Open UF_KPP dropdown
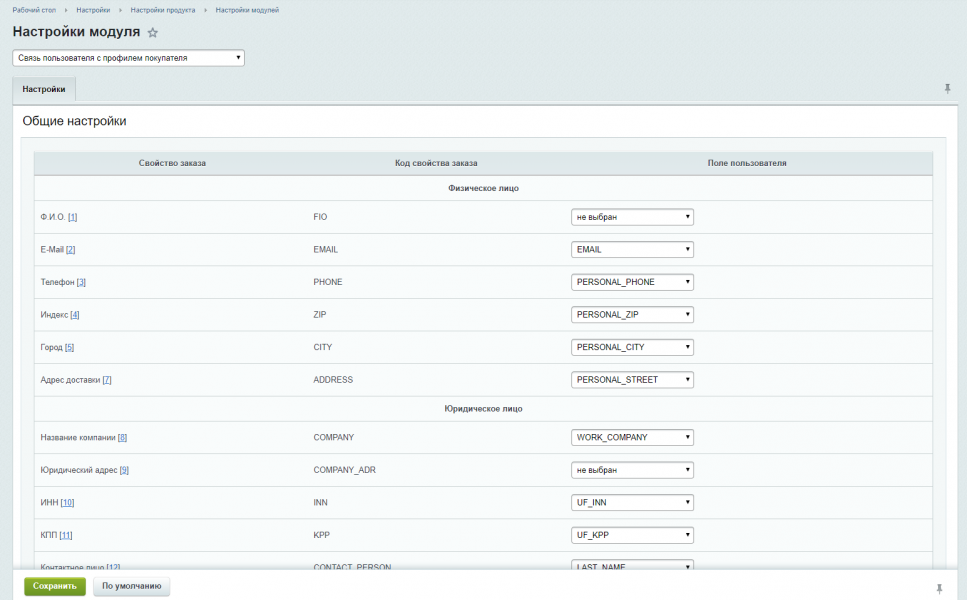The image size is (967, 600). coord(632,535)
